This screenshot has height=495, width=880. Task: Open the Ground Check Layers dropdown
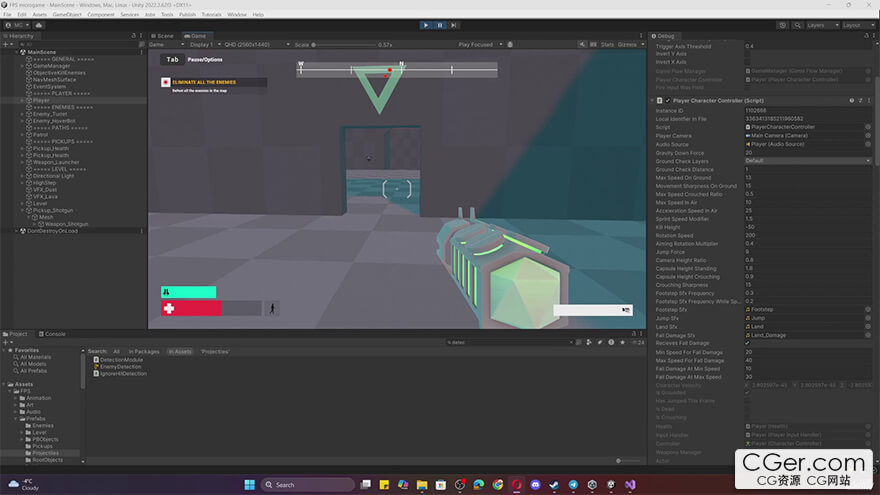[806, 161]
